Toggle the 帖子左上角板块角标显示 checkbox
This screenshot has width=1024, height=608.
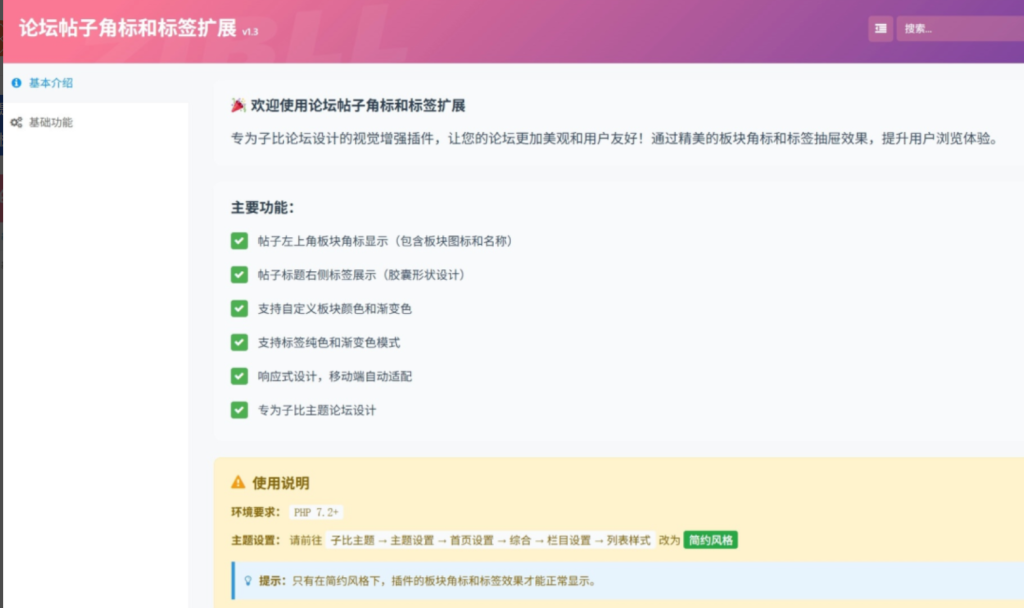[x=239, y=241]
